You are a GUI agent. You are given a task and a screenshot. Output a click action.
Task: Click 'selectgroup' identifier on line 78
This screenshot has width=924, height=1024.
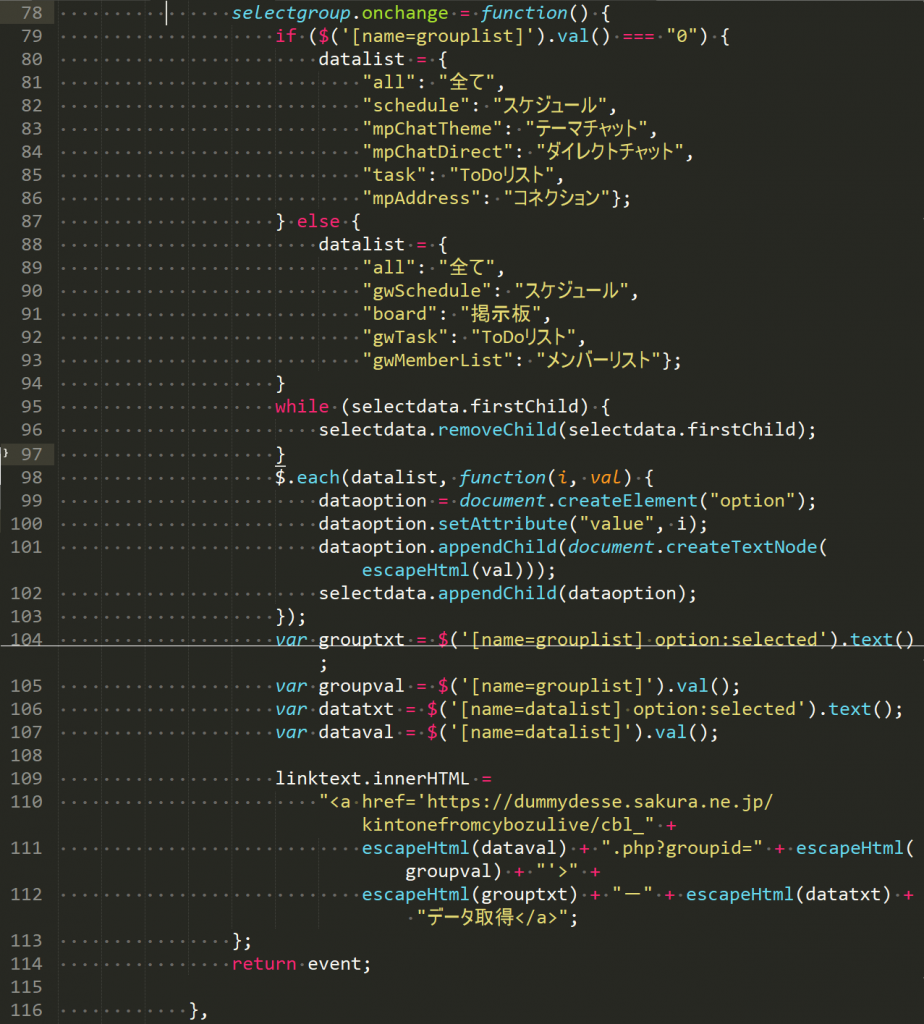pyautogui.click(x=291, y=13)
